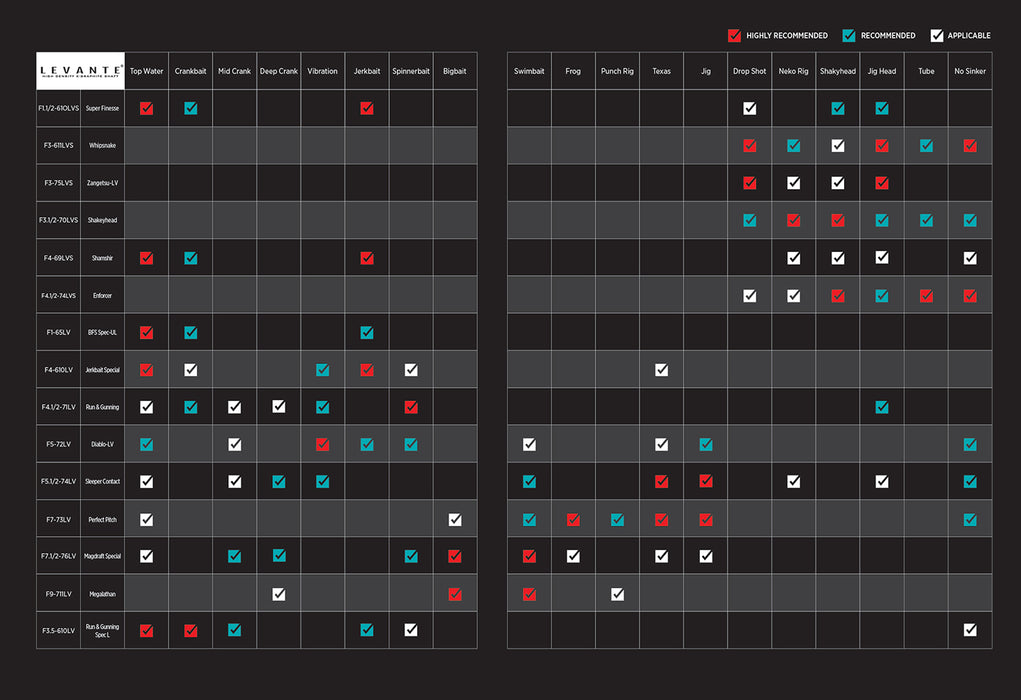Toggle Run & Gunning Spec L No Sinker checkbox
1021x700 pixels.
[x=970, y=630]
